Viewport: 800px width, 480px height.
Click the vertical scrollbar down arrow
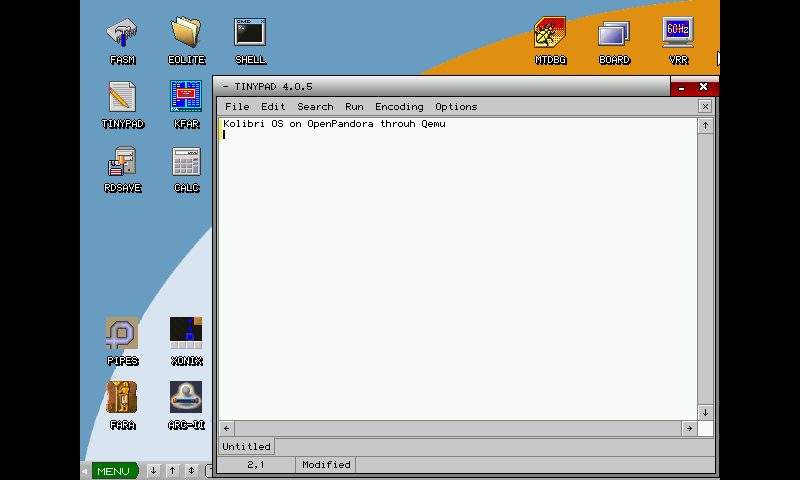[705, 412]
